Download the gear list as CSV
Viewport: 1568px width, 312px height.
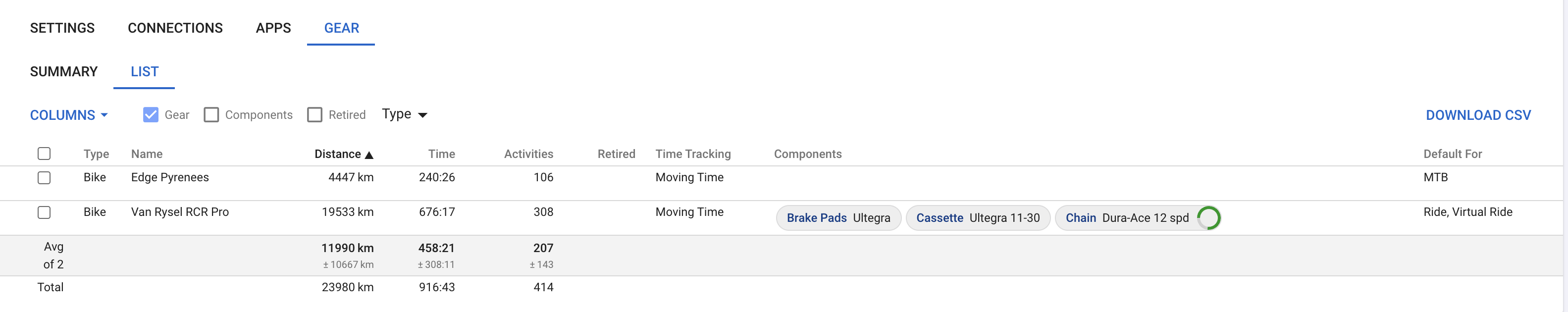(x=1478, y=115)
